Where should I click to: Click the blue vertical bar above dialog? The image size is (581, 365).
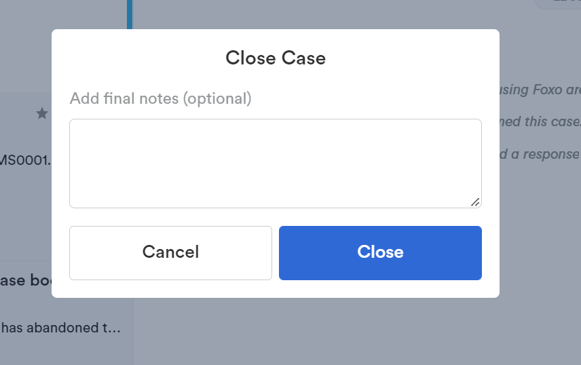(130, 14)
